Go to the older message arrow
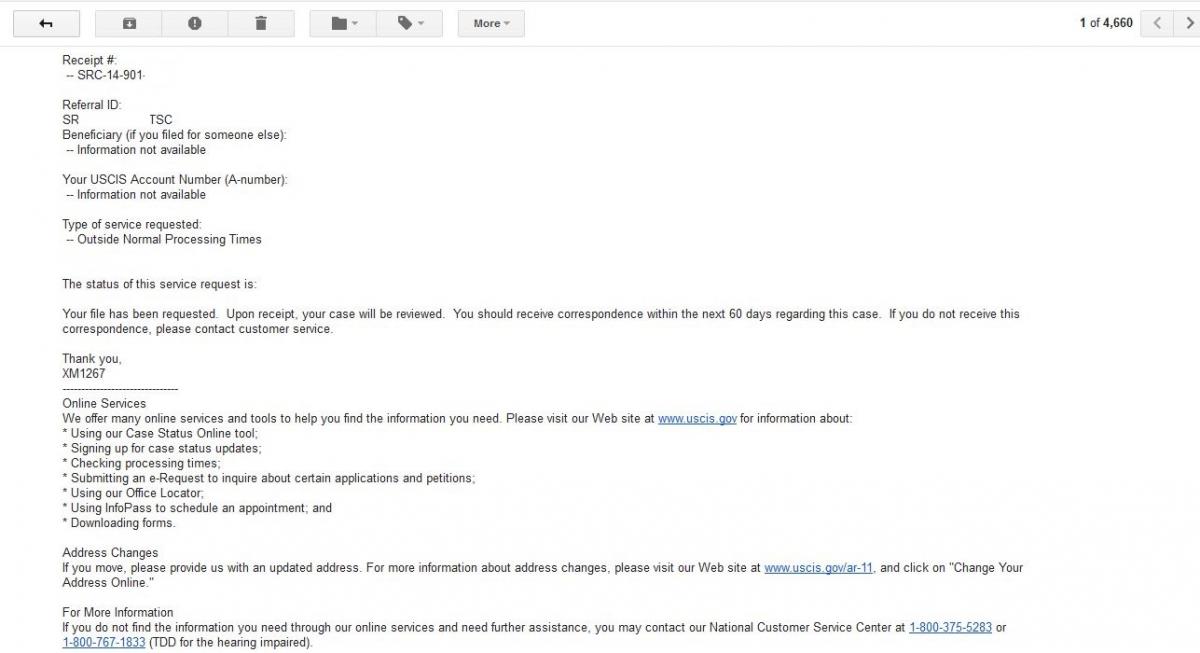1200x653 pixels. pyautogui.click(x=1186, y=23)
